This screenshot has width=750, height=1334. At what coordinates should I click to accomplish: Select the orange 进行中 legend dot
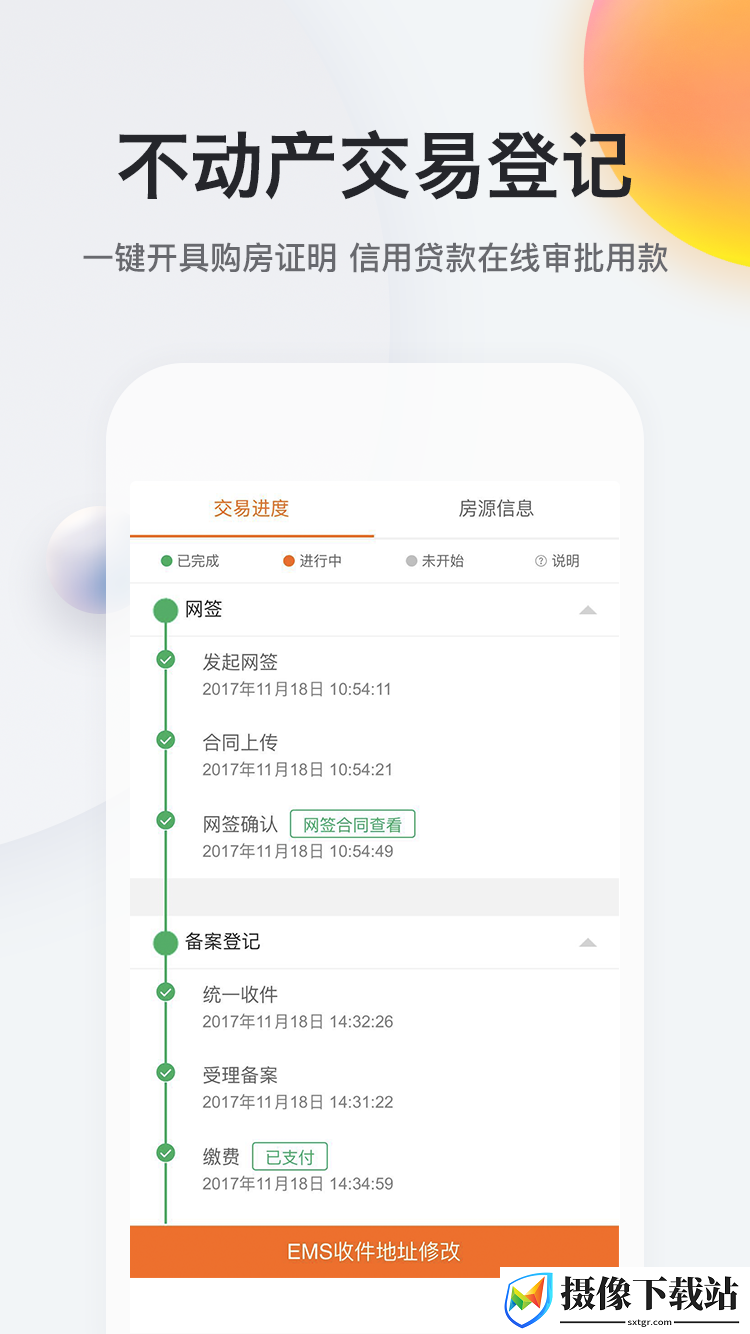click(289, 561)
